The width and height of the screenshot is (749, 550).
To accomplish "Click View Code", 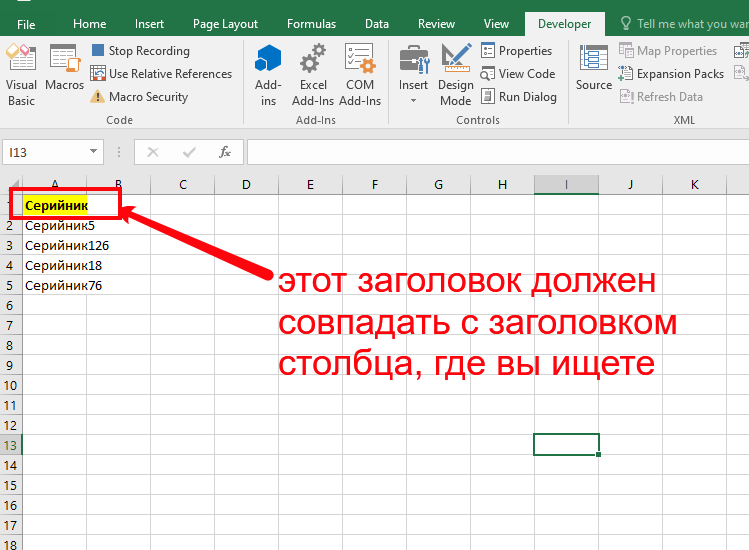I will 518,74.
